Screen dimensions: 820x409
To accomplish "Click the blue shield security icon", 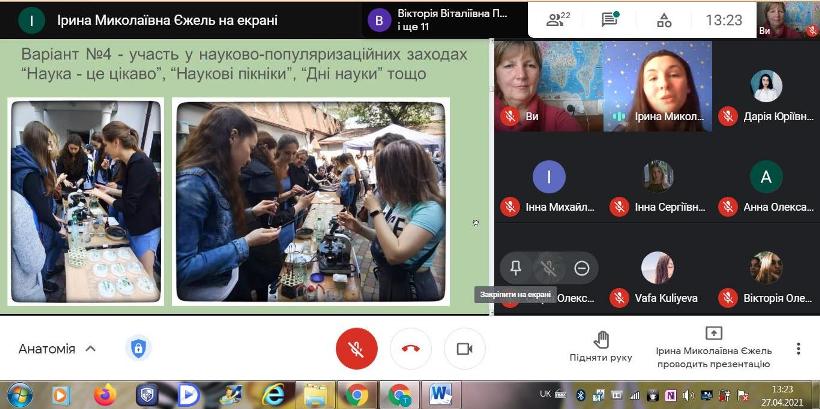I will tap(138, 348).
